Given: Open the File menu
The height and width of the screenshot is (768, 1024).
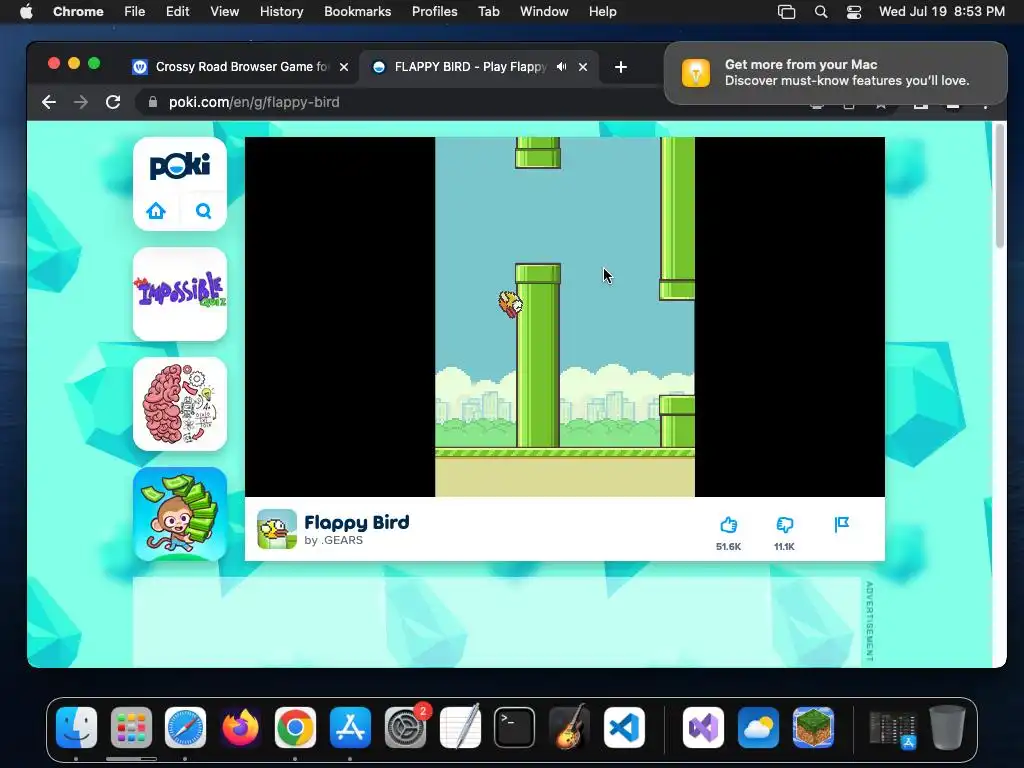Looking at the screenshot, I should (x=135, y=12).
